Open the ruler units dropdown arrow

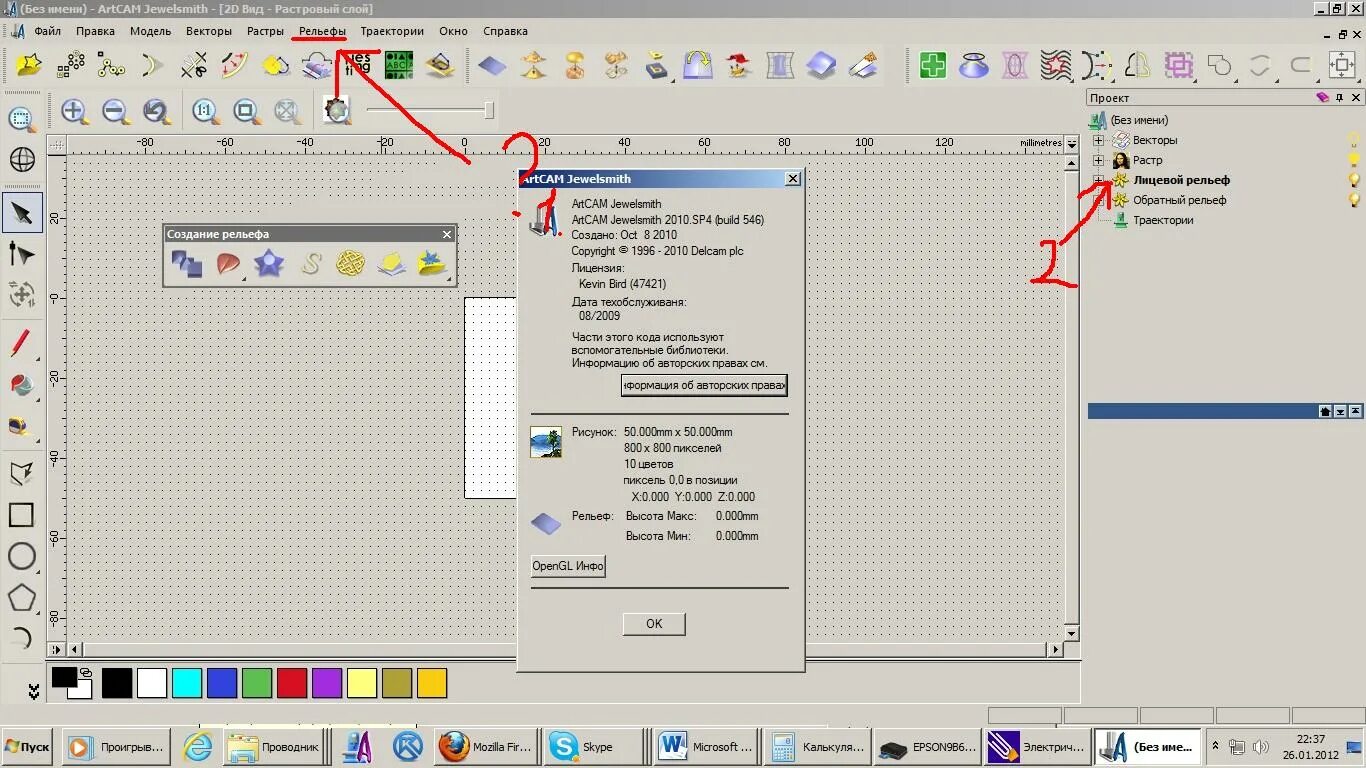(x=1072, y=143)
